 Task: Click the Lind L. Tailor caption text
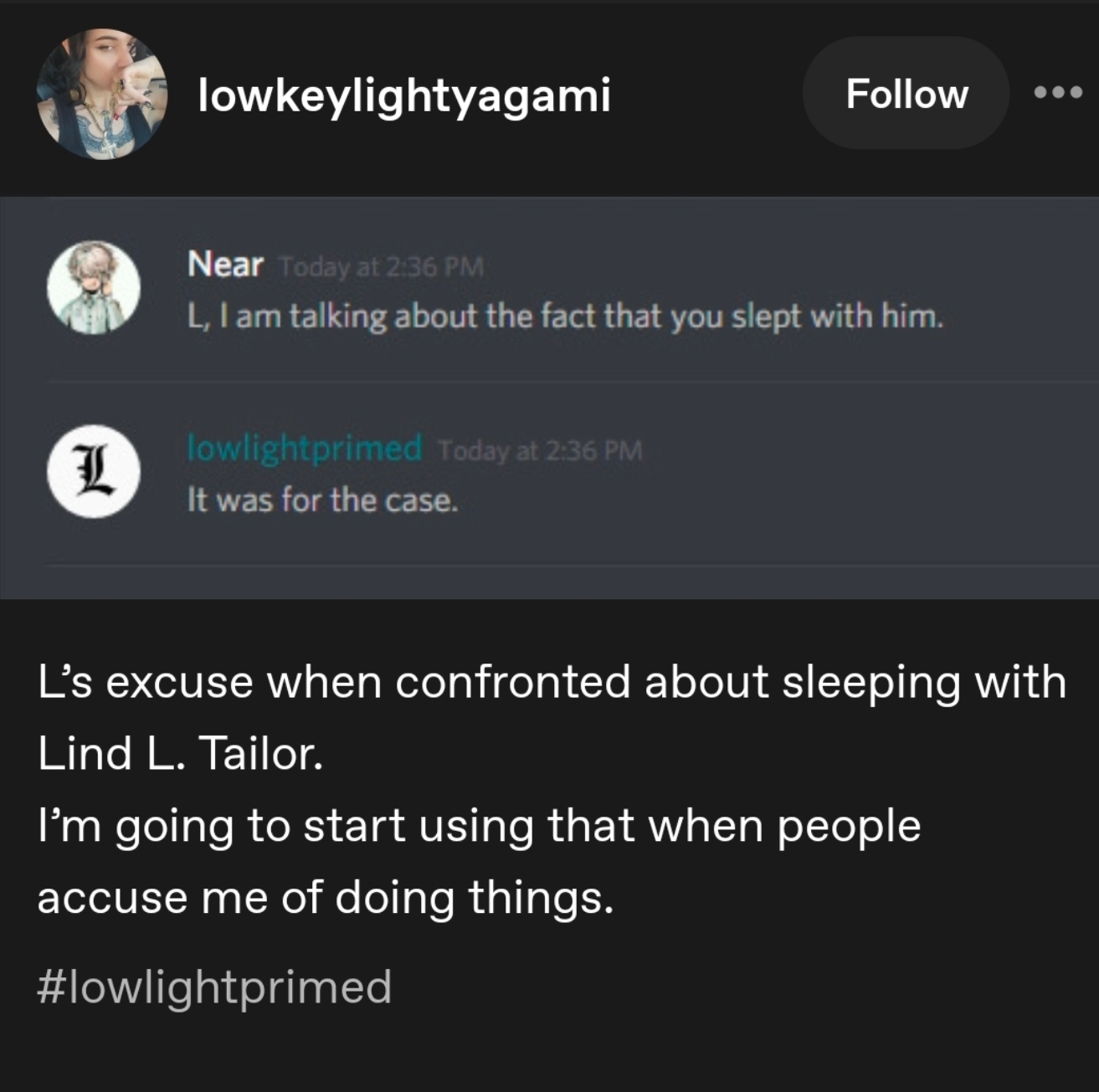coord(180,753)
